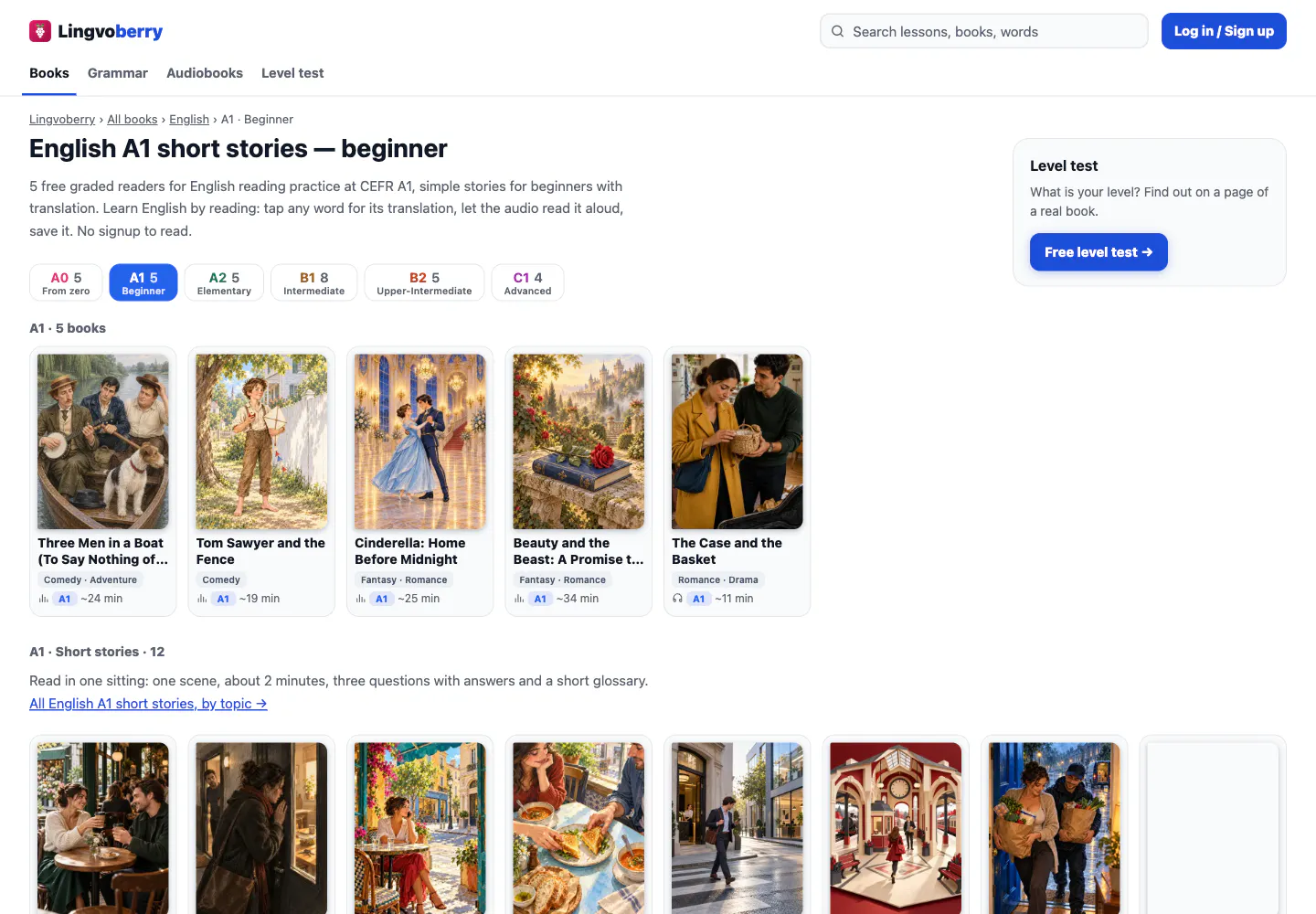Click the Comedy · Adventure genre tag
This screenshot has width=1316, height=914.
pyautogui.click(x=90, y=580)
